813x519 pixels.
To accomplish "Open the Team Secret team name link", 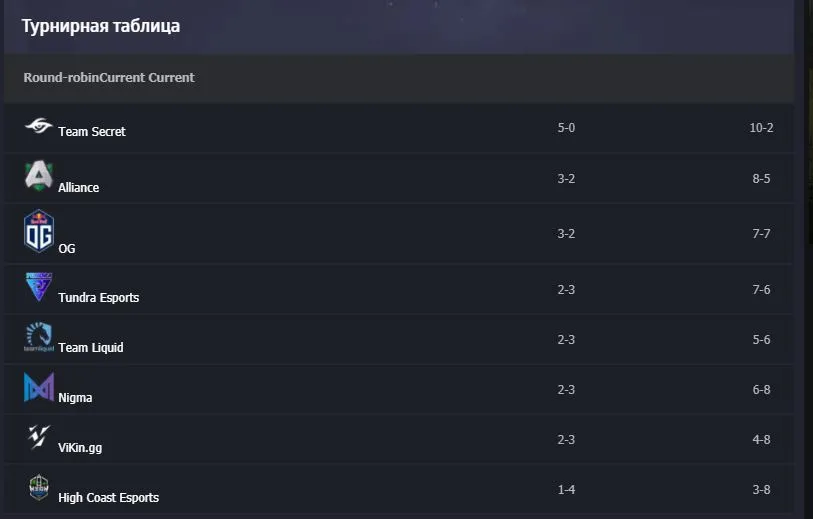I will (92, 132).
